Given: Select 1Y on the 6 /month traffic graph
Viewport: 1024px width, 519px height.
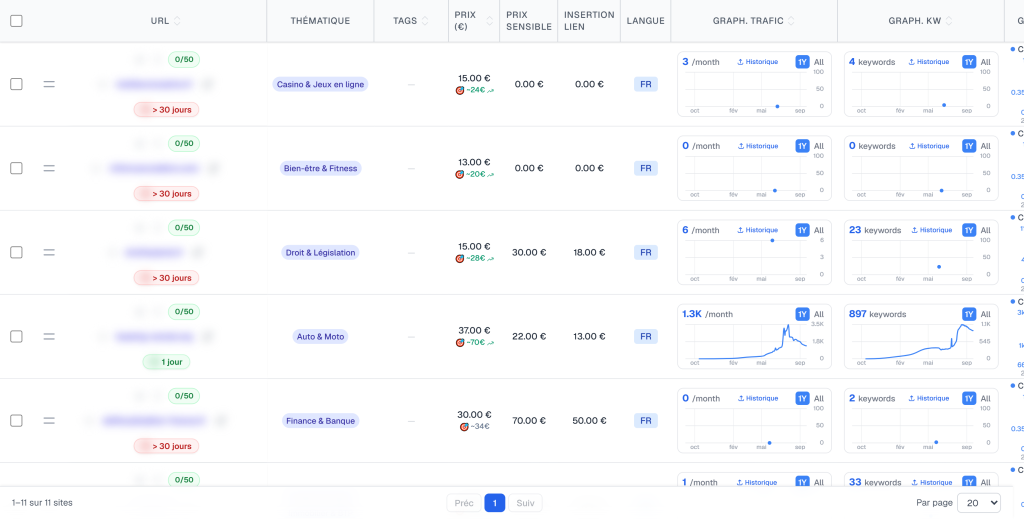Looking at the screenshot, I should click(x=803, y=230).
